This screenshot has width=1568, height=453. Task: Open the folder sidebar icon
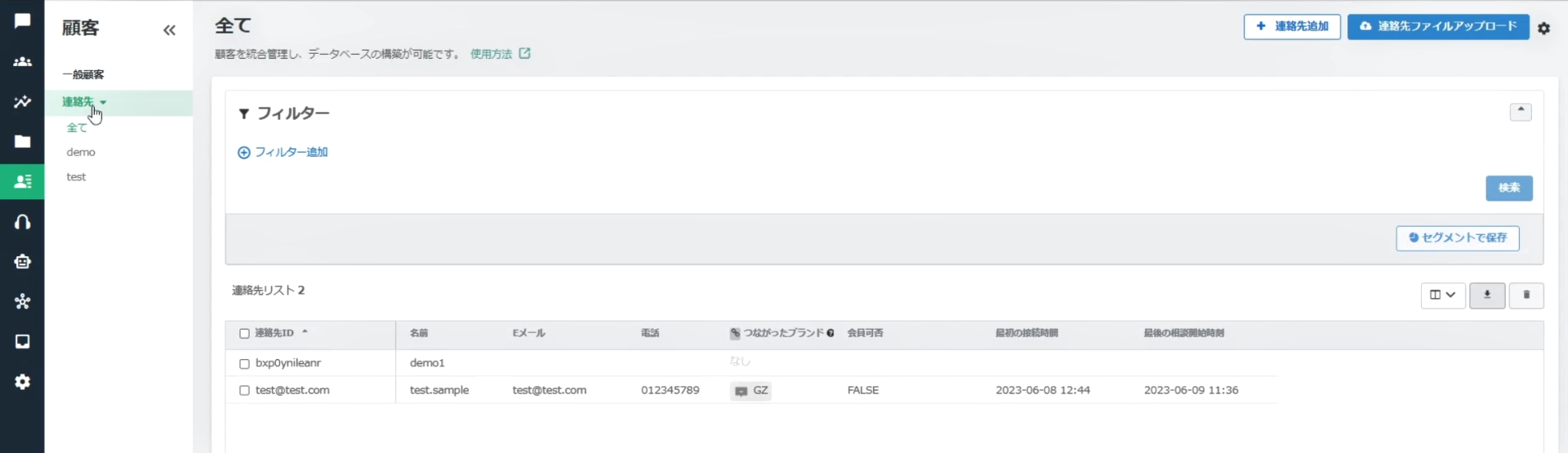[22, 141]
